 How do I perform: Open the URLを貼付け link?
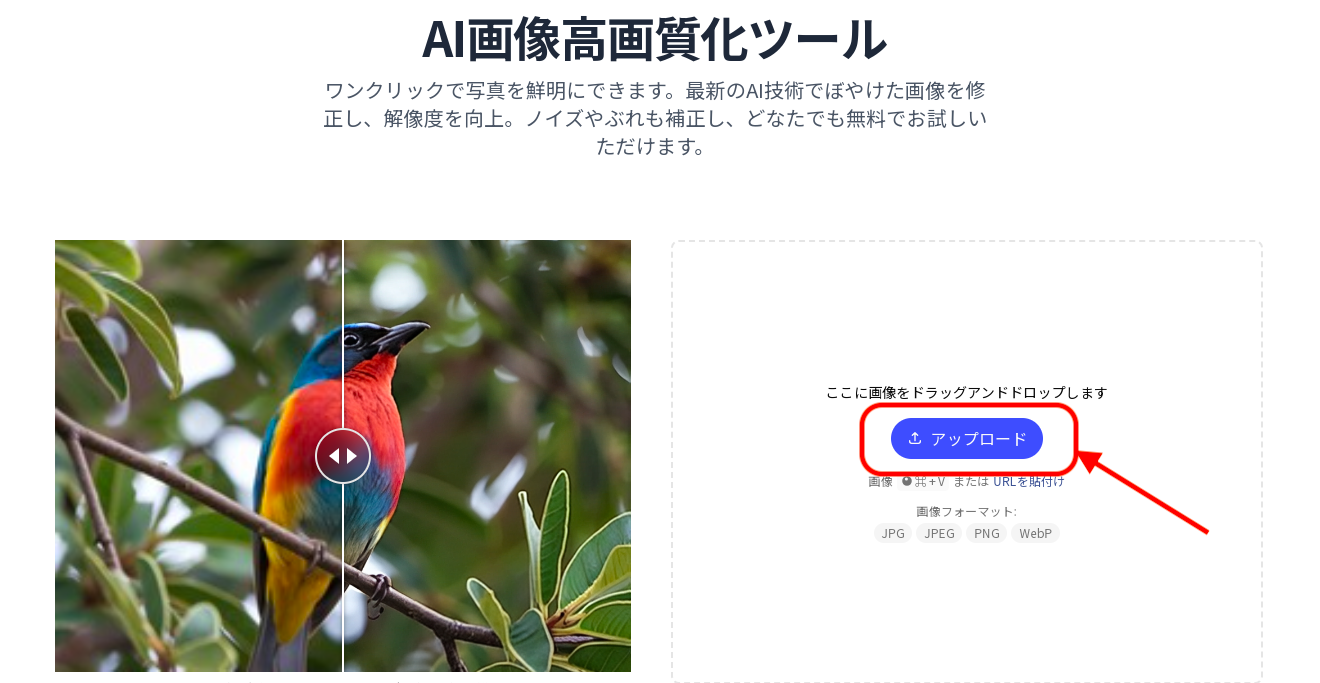1028,481
